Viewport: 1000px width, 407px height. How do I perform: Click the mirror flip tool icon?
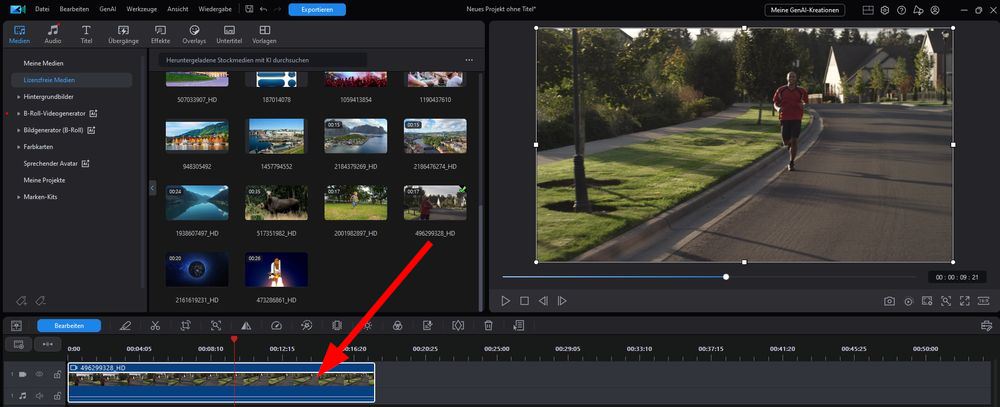(x=246, y=325)
